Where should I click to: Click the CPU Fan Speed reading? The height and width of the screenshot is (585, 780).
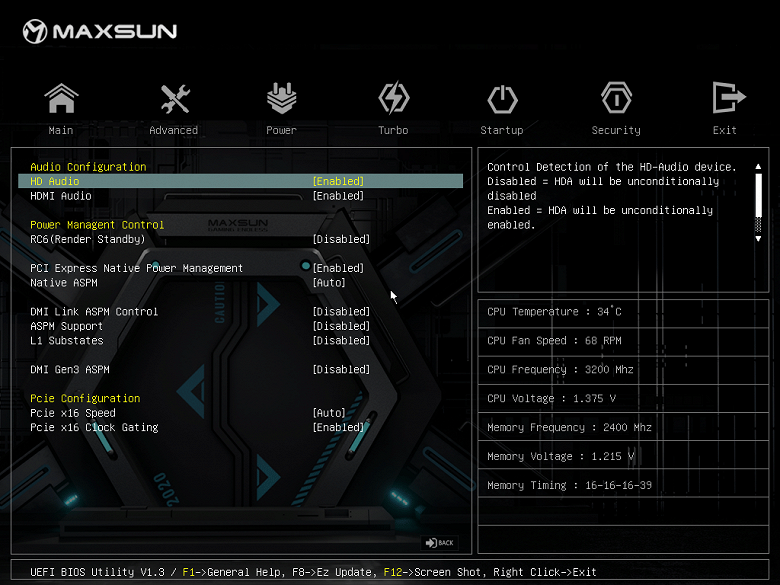[x=554, y=341]
